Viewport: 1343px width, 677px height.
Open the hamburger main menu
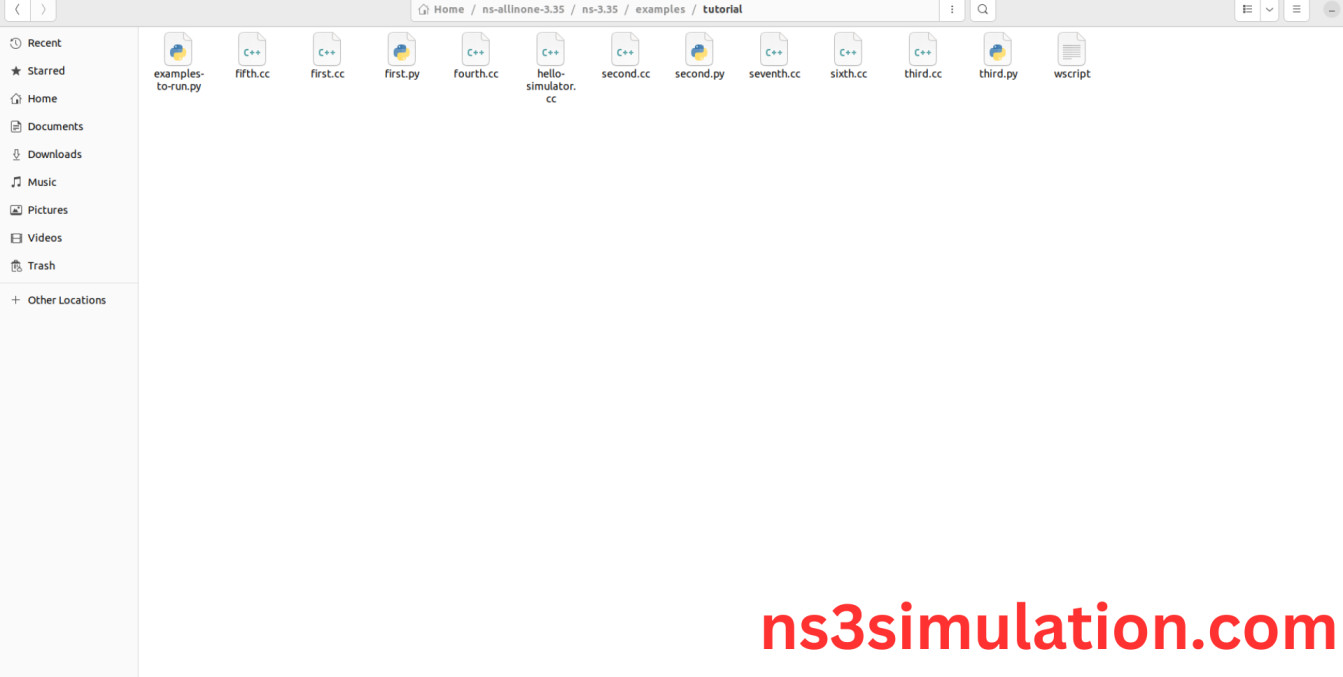pos(1296,10)
